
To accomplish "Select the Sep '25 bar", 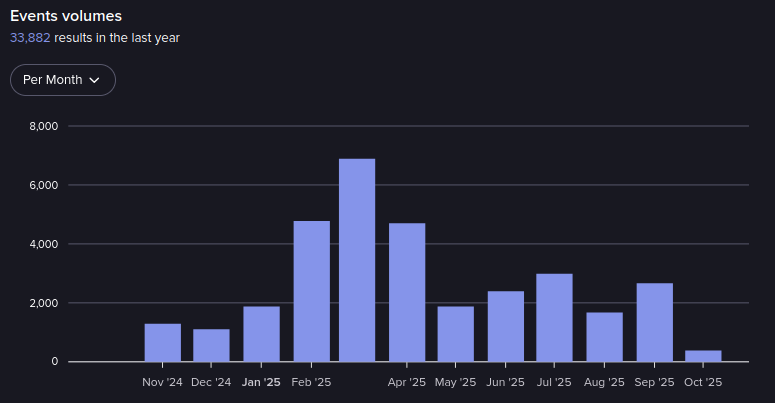I will [x=654, y=322].
